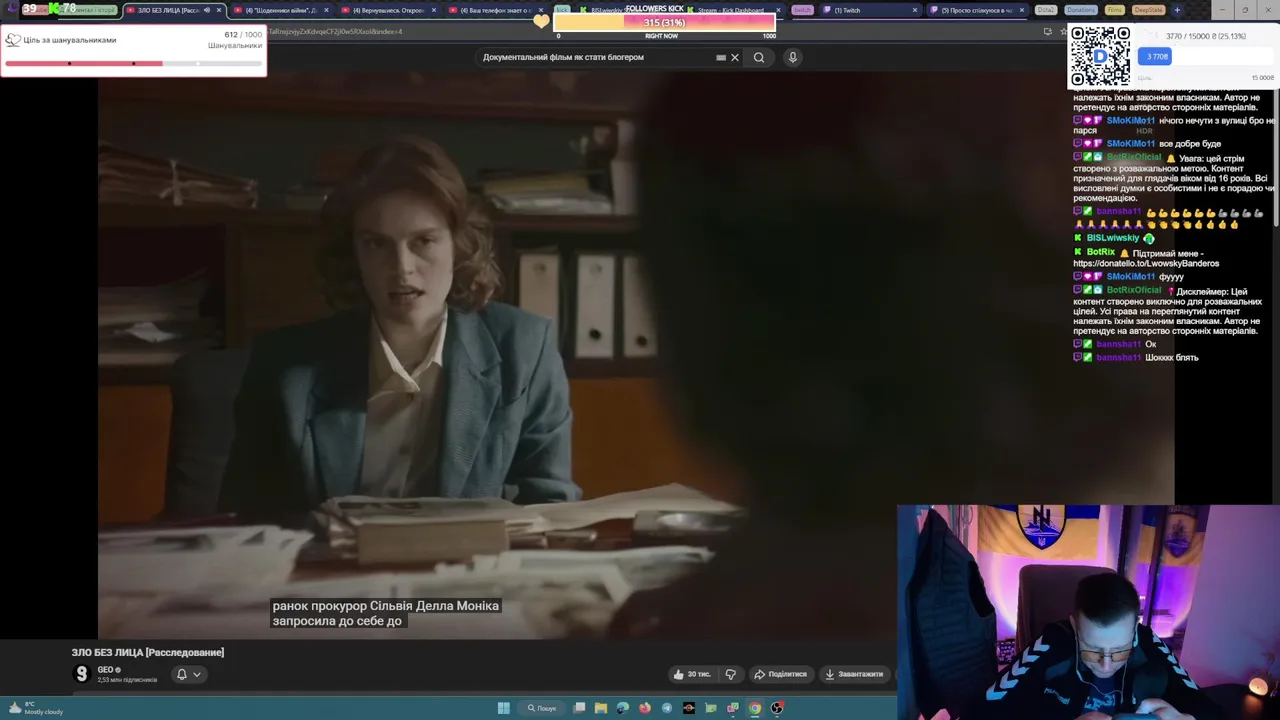The width and height of the screenshot is (1280, 720).
Task: Open the DeepState bookmark
Action: click(x=1148, y=10)
